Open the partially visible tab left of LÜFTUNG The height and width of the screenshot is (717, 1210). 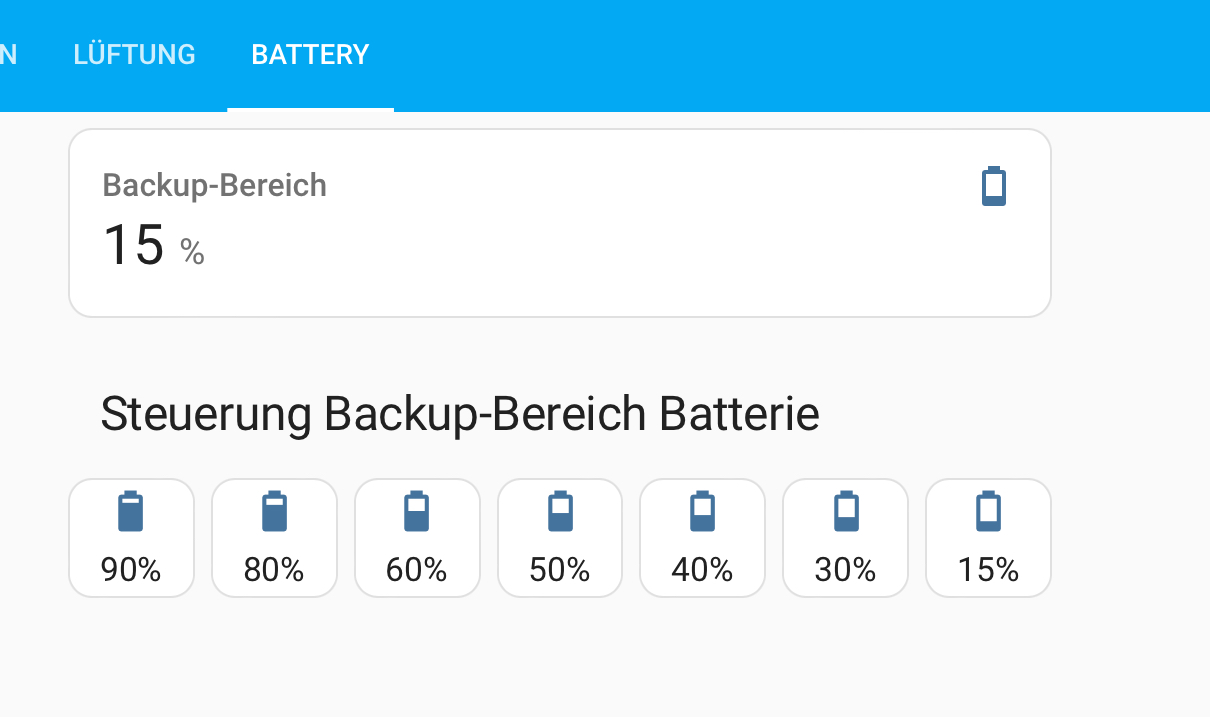pyautogui.click(x=9, y=54)
